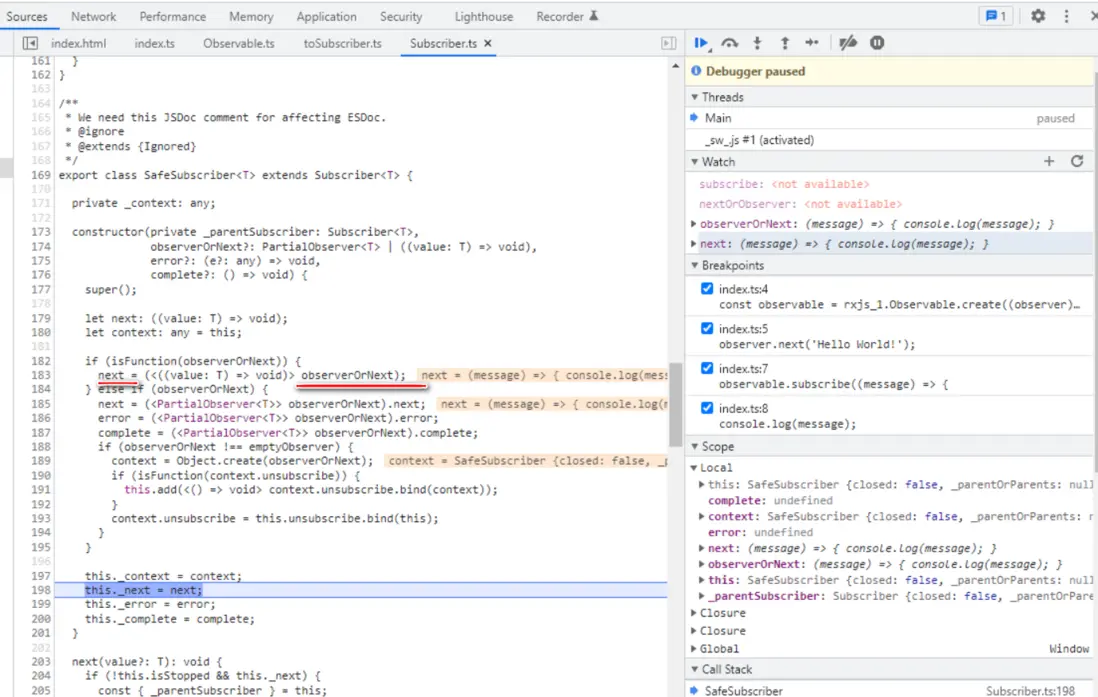Click the Step out of function icon
Image resolution: width=1098 pixels, height=697 pixels.
784,43
